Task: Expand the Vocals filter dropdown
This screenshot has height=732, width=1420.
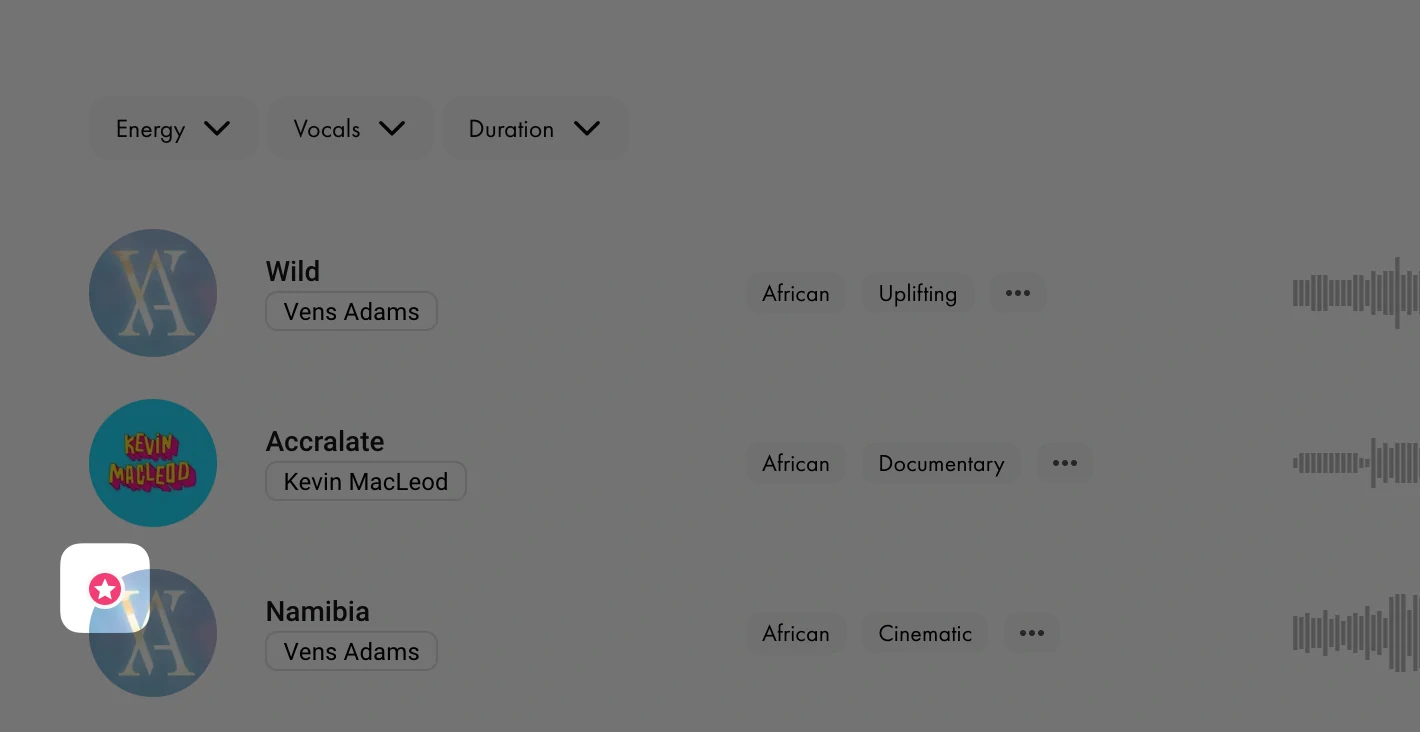Action: [350, 128]
